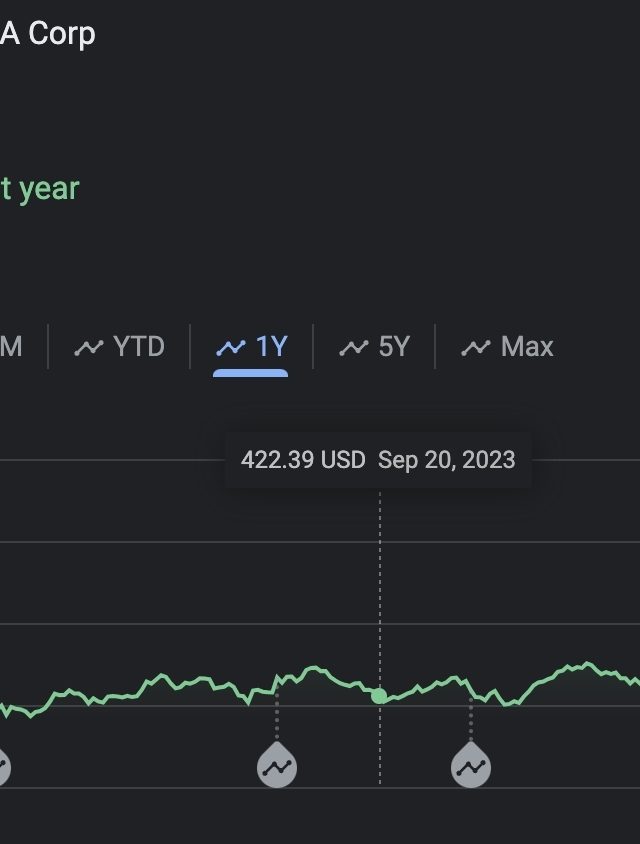Select the 1Y range label

pos(272,346)
